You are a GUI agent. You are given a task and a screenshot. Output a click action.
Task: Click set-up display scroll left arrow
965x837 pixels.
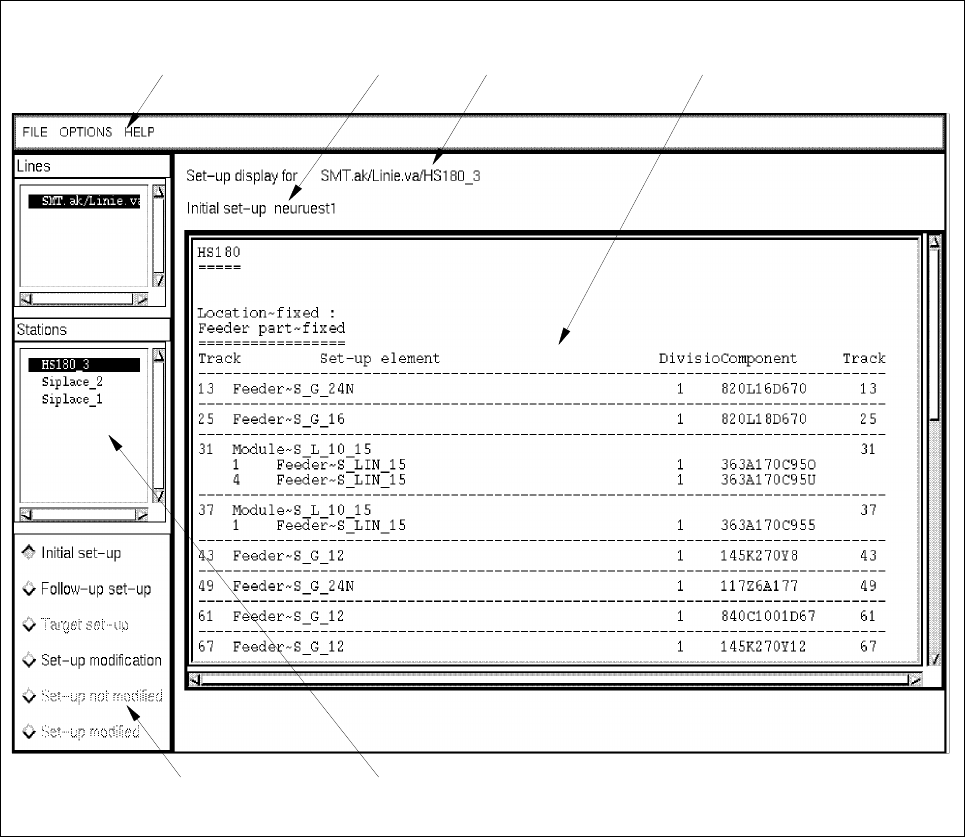(x=195, y=679)
